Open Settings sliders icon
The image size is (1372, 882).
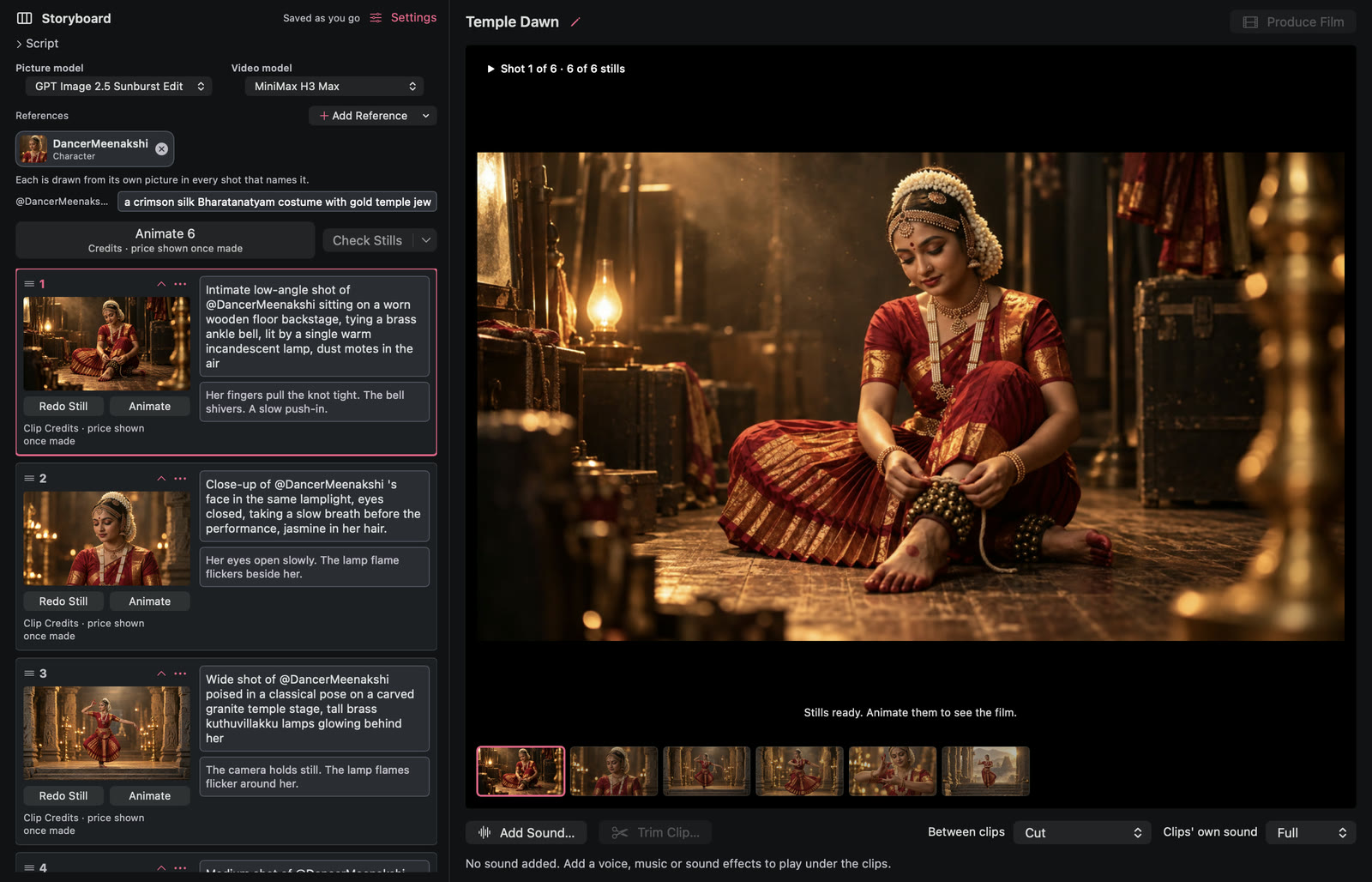[x=376, y=18]
